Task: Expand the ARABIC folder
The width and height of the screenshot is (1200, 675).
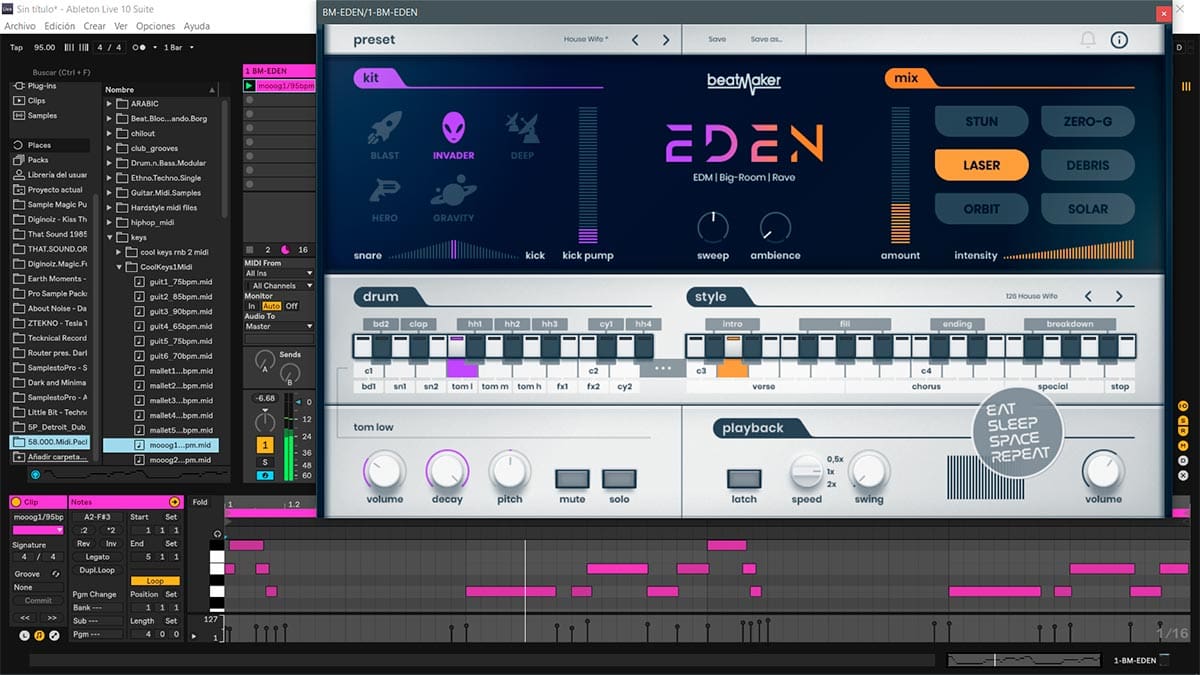Action: pyautogui.click(x=110, y=104)
